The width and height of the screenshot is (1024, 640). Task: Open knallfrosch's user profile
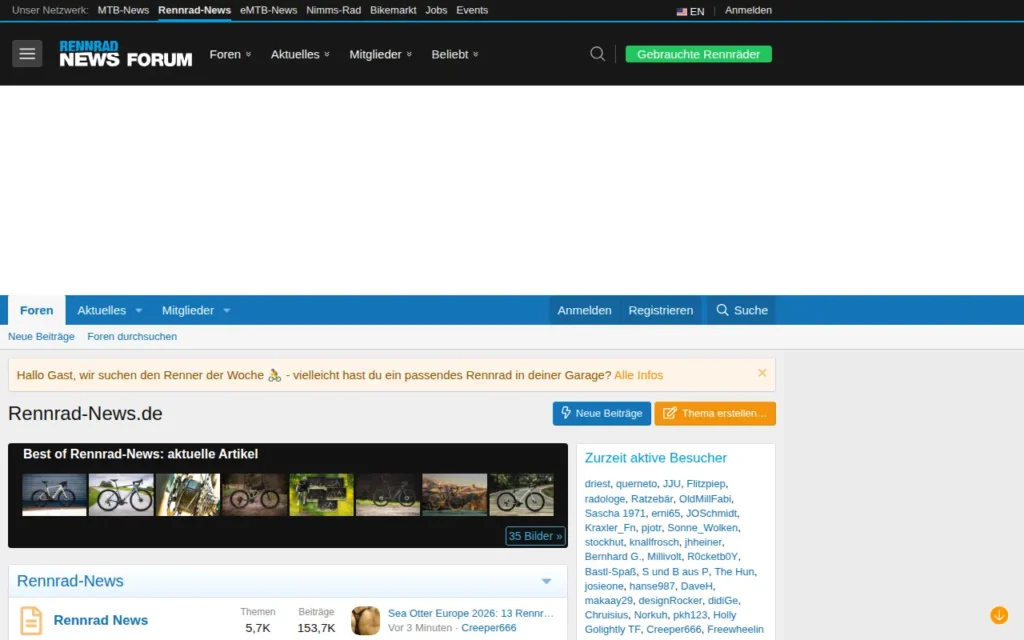(654, 542)
